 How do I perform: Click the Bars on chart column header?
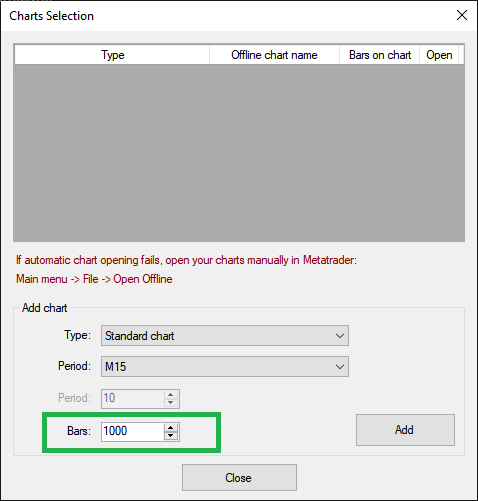tap(380, 55)
